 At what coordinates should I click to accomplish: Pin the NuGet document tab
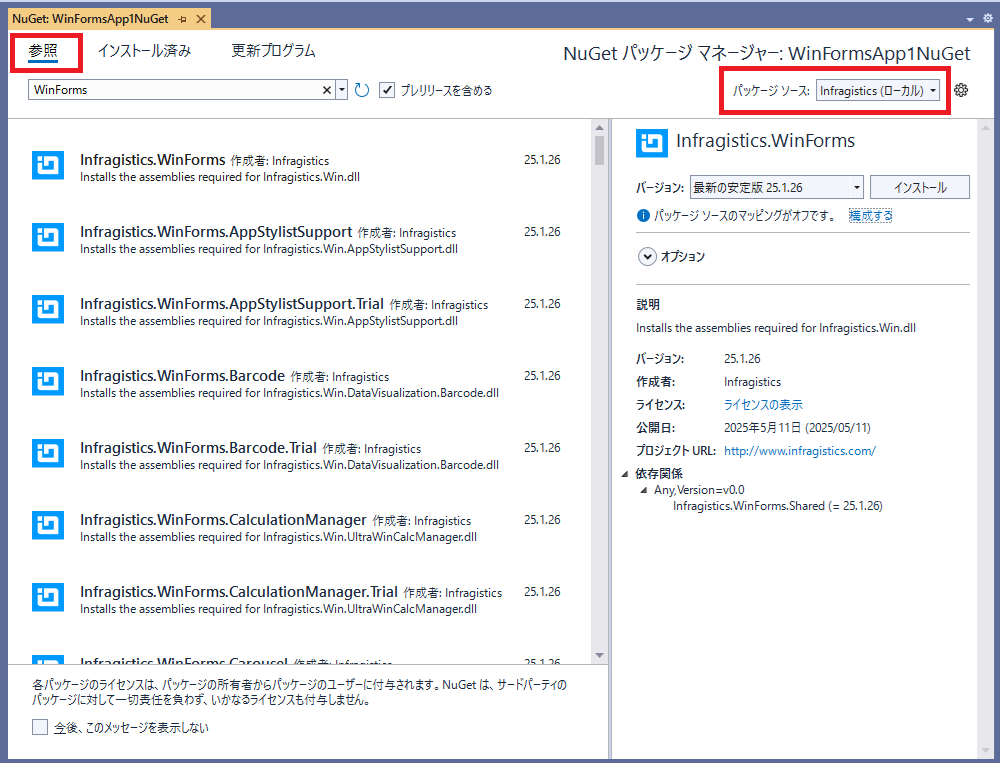[x=183, y=19]
